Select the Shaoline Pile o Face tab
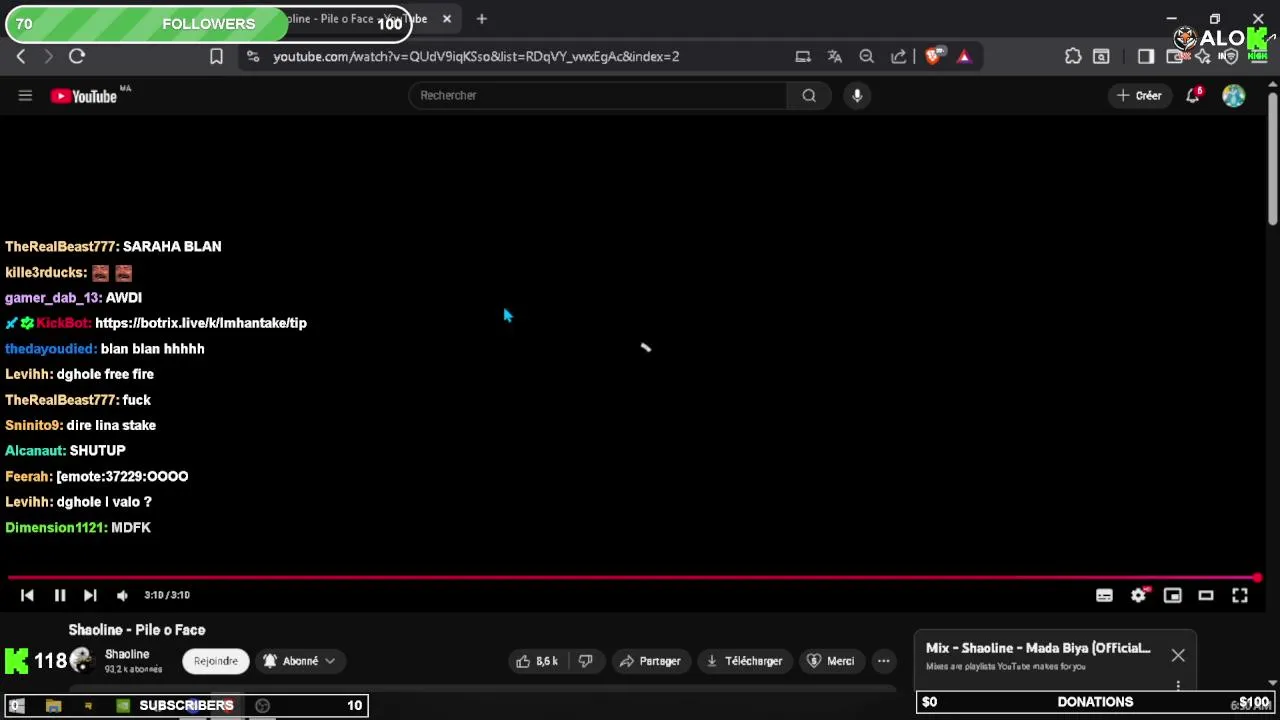 tap(355, 19)
